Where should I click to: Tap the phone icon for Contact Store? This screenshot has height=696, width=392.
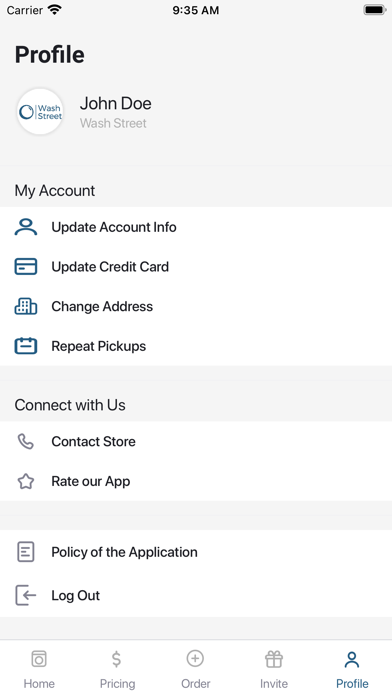click(x=26, y=441)
